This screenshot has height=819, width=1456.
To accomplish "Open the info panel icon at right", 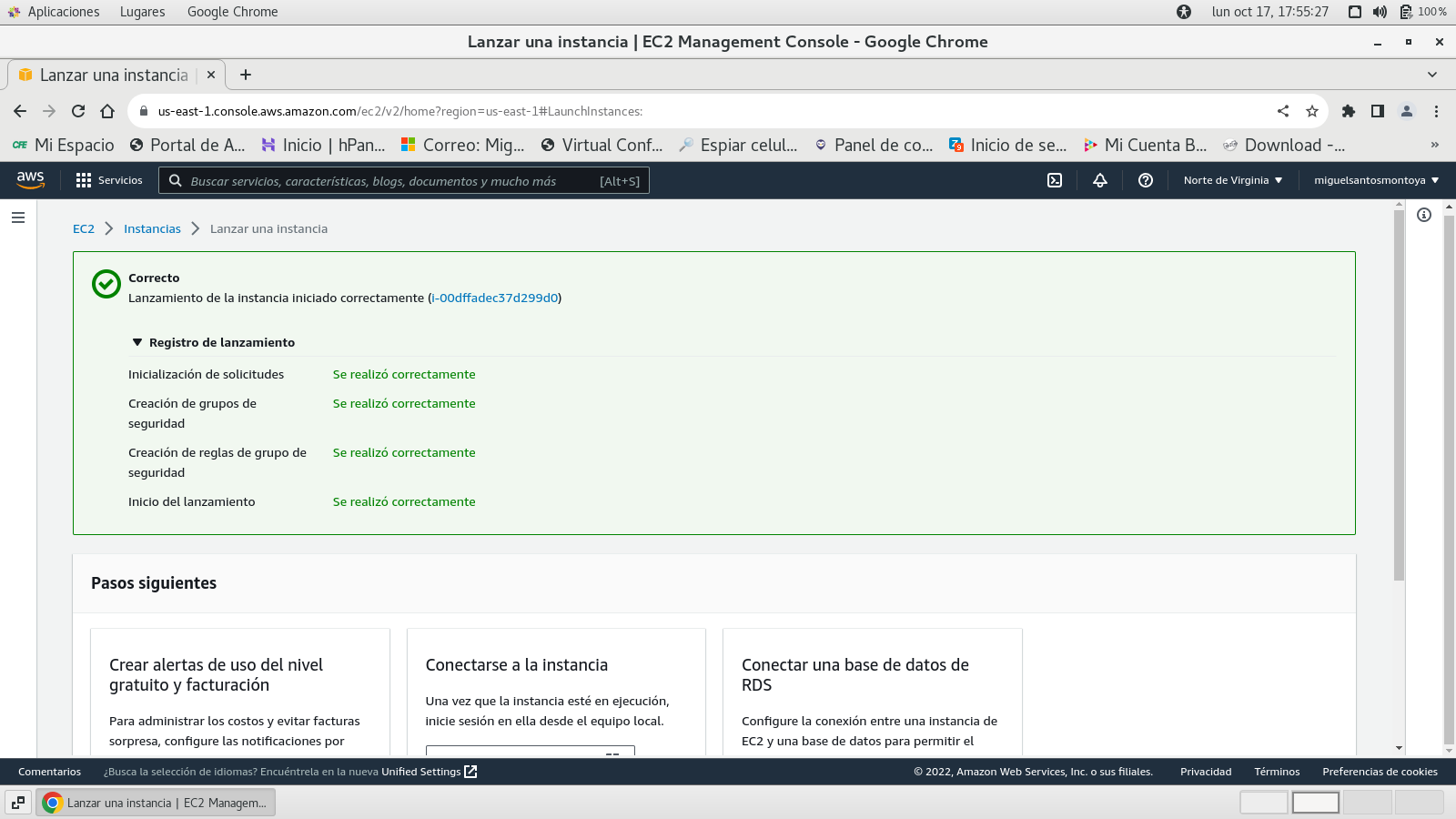I will click(x=1424, y=215).
